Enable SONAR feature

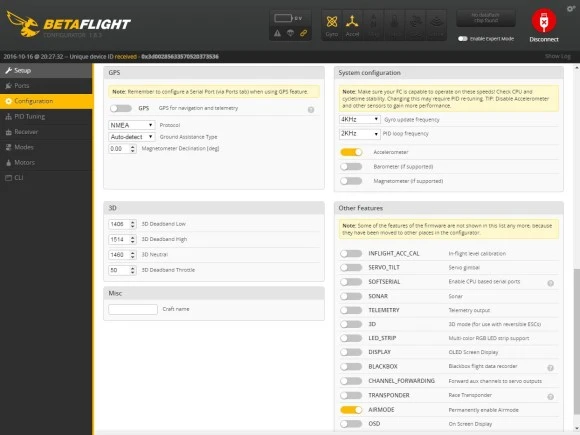(351, 296)
